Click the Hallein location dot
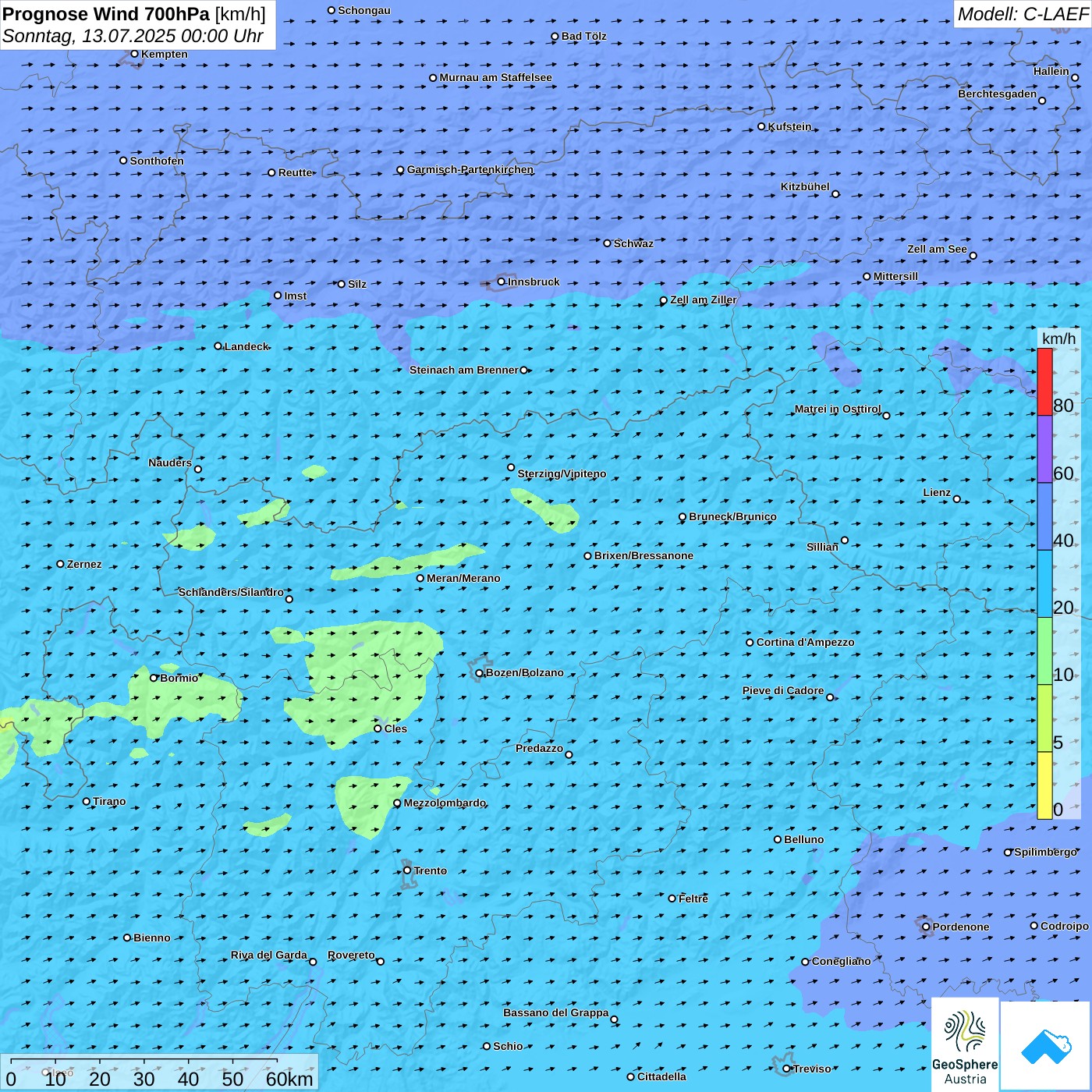Image resolution: width=1092 pixels, height=1092 pixels. 1075,77
